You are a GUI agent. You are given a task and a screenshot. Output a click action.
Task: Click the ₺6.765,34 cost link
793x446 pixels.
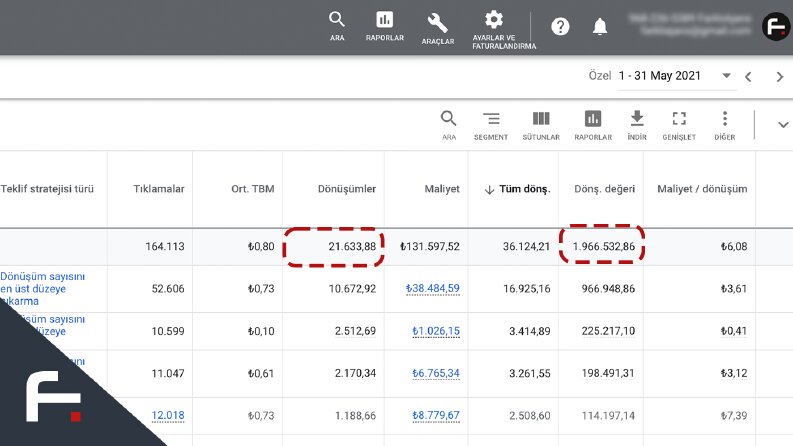435,373
